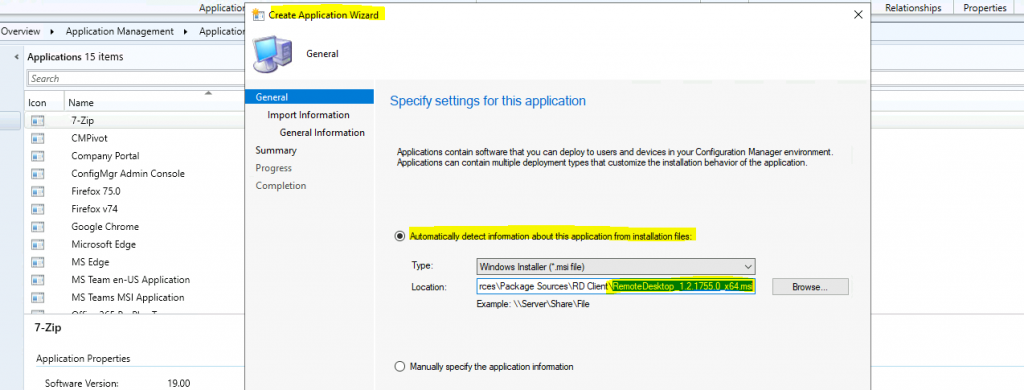Open the Relationships tab

pyautogui.click(x=913, y=8)
